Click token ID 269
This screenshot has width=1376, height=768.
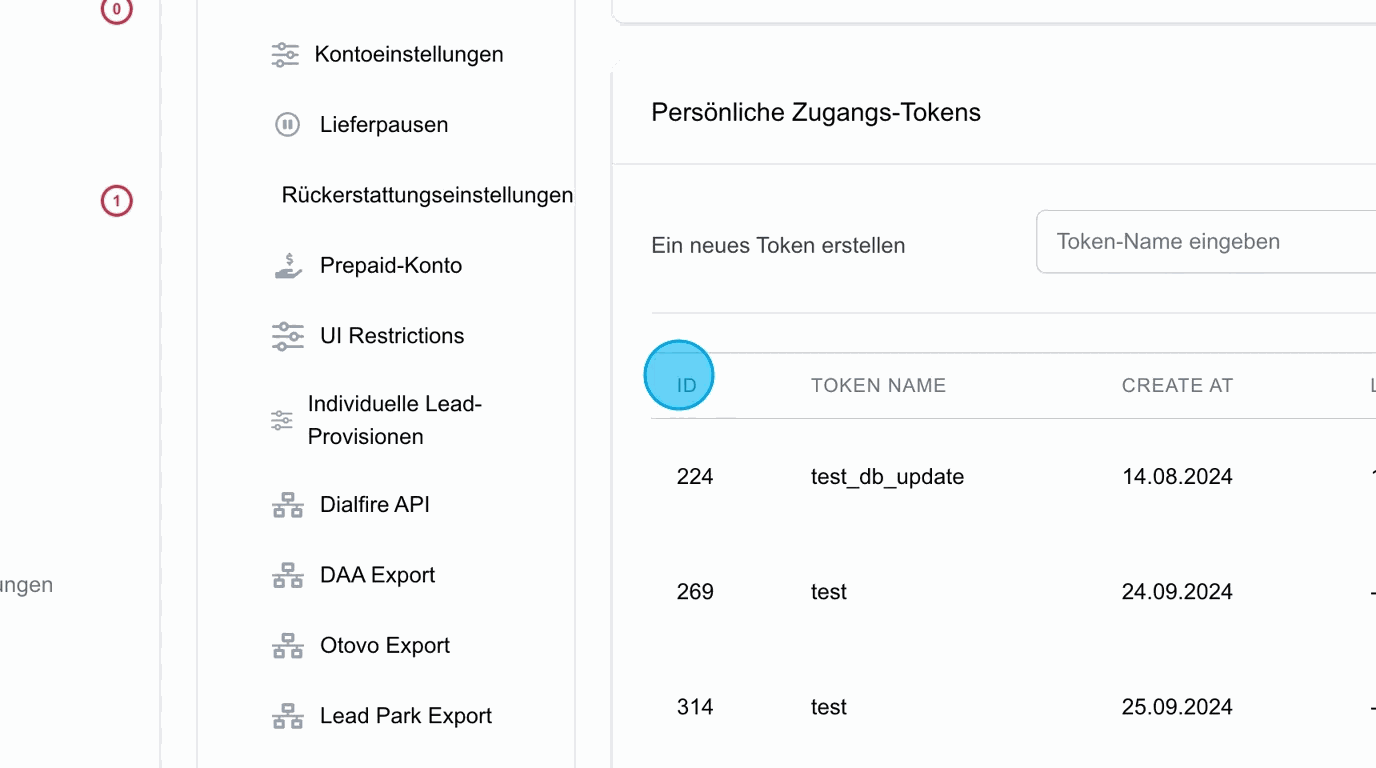pyautogui.click(x=695, y=592)
